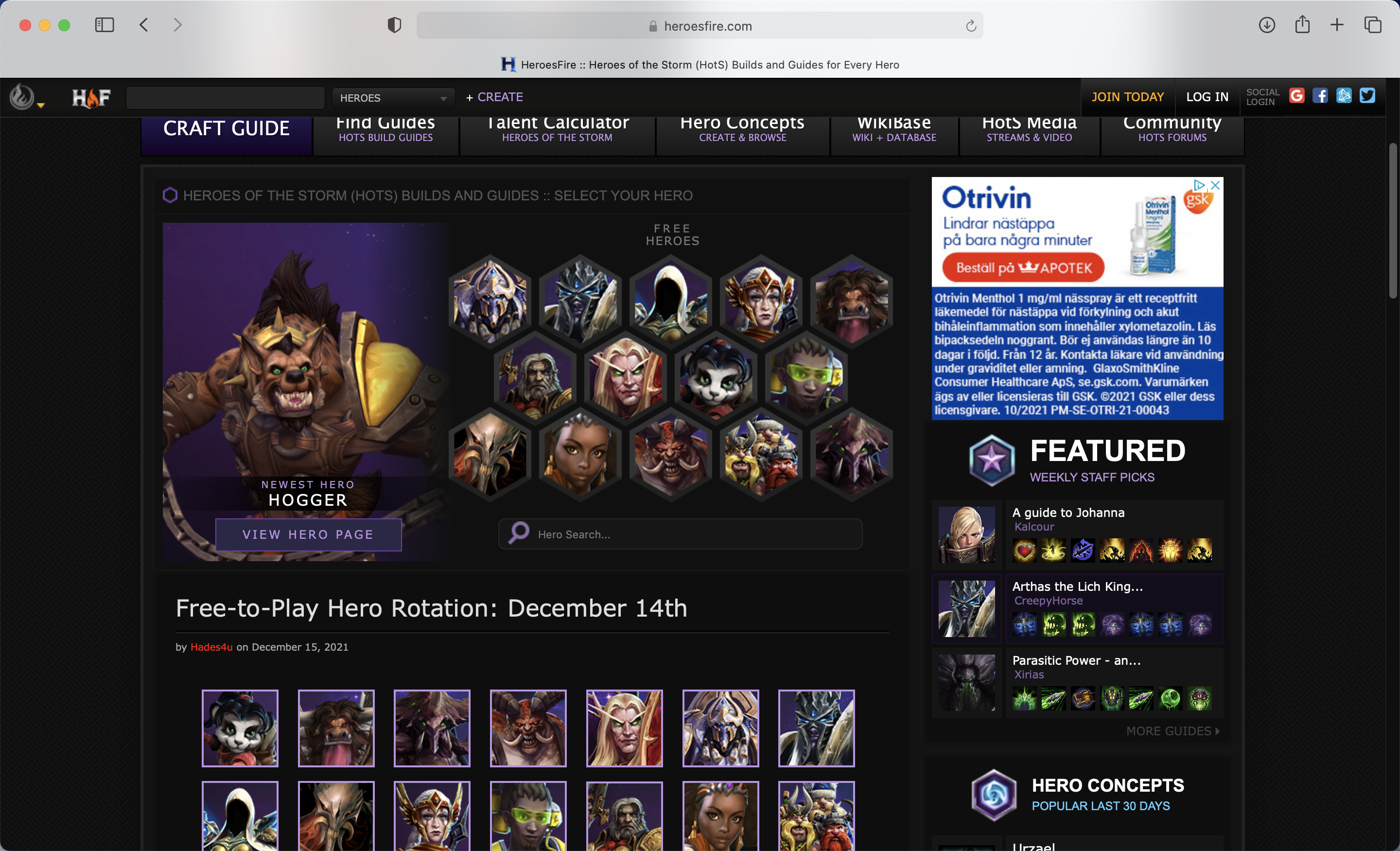Click Safari's privacy shield icon

[394, 25]
